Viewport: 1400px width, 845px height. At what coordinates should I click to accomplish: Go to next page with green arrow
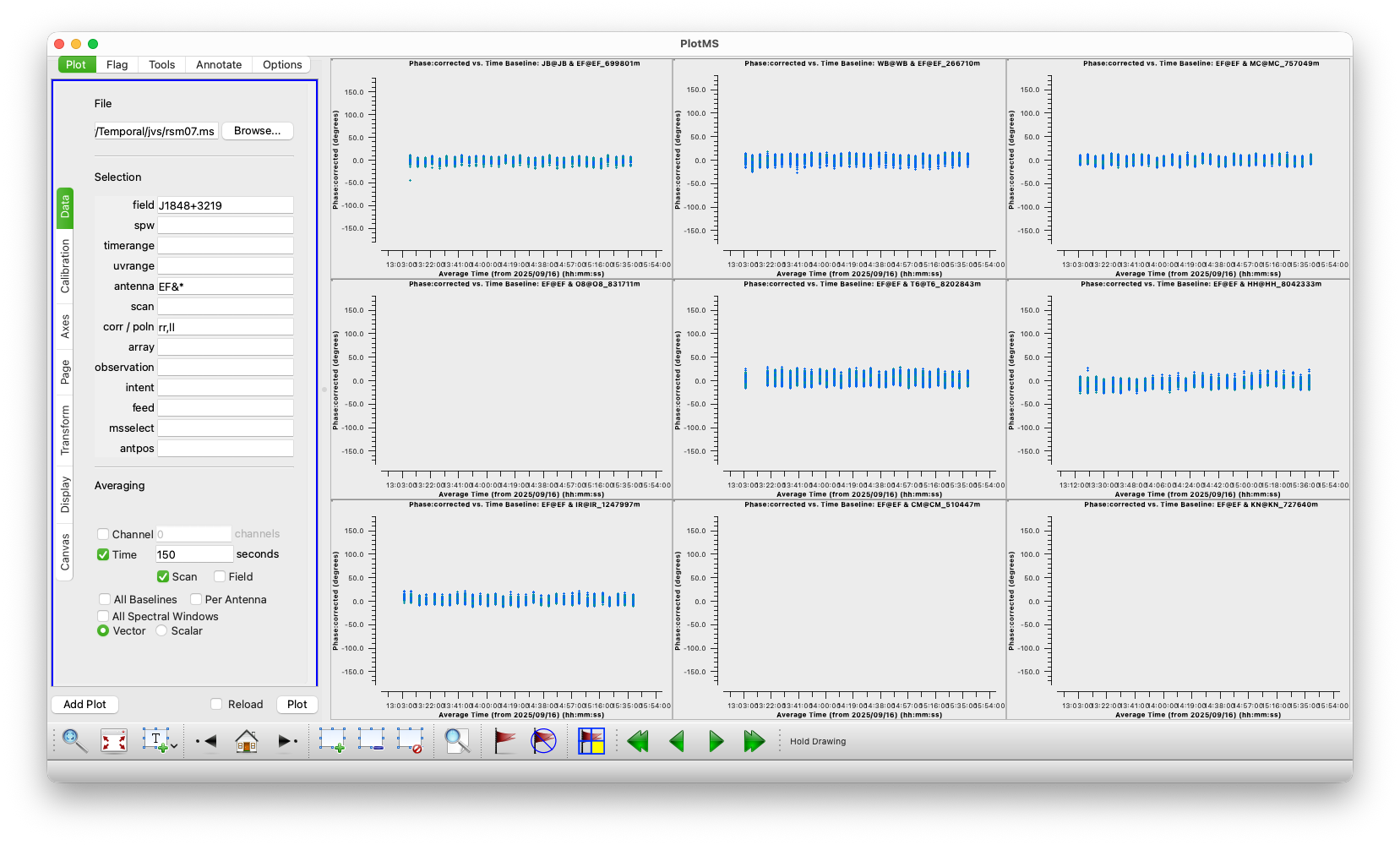tap(716, 741)
